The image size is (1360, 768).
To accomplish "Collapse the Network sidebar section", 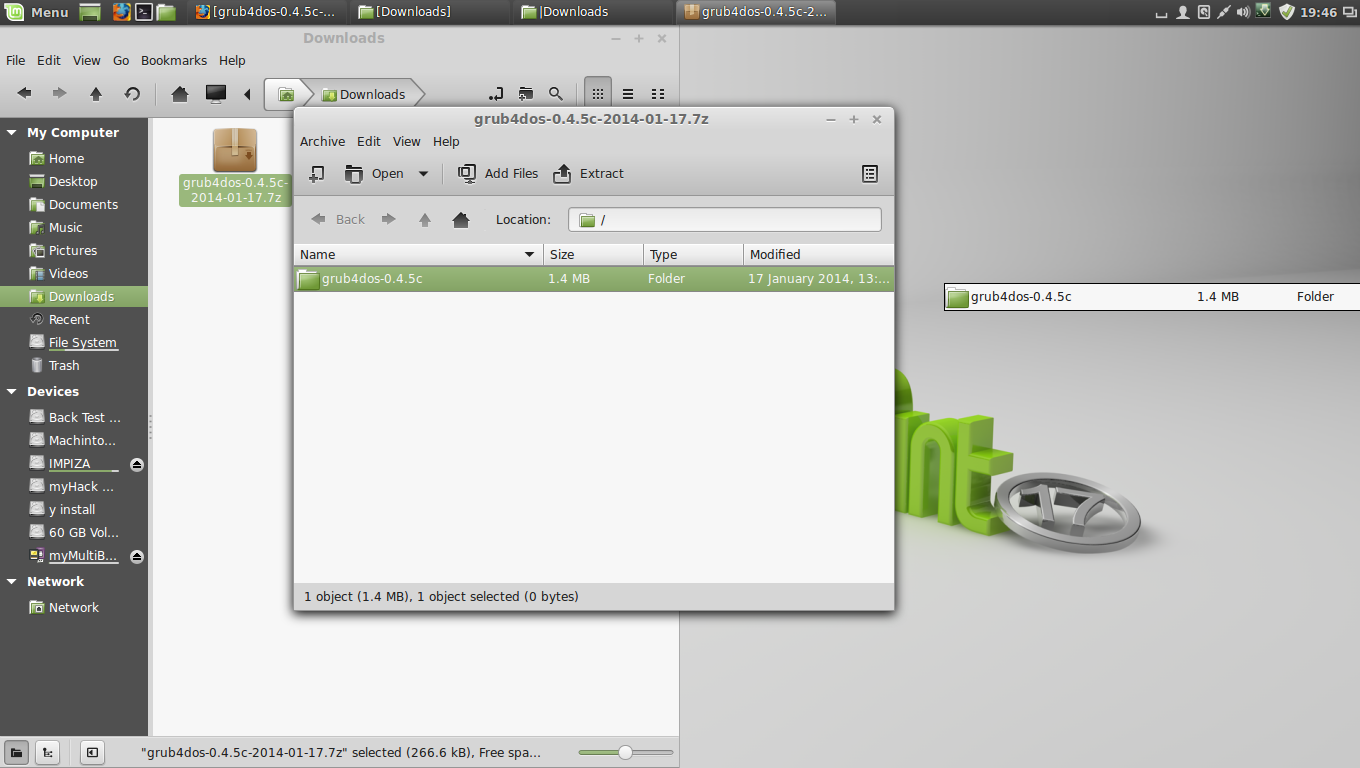I will point(12,581).
